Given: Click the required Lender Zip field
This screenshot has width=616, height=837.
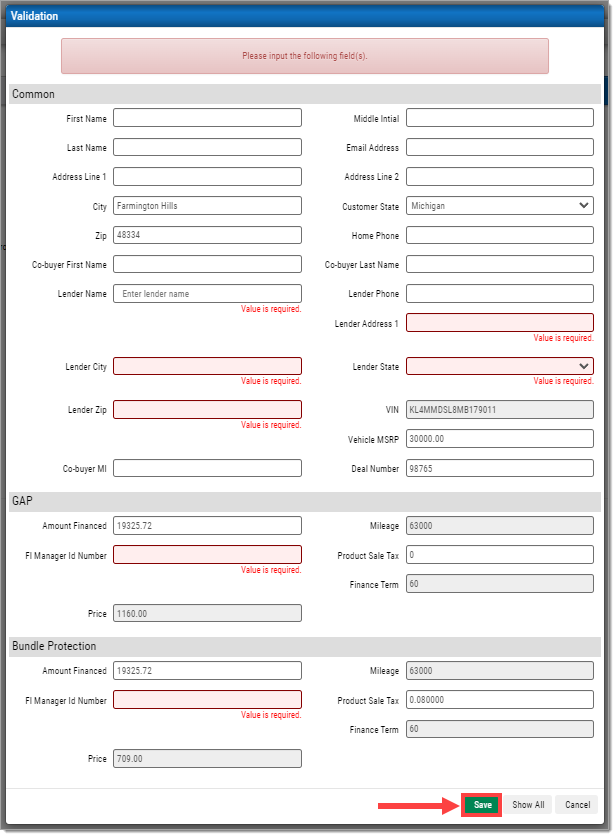Looking at the screenshot, I should pos(207,410).
